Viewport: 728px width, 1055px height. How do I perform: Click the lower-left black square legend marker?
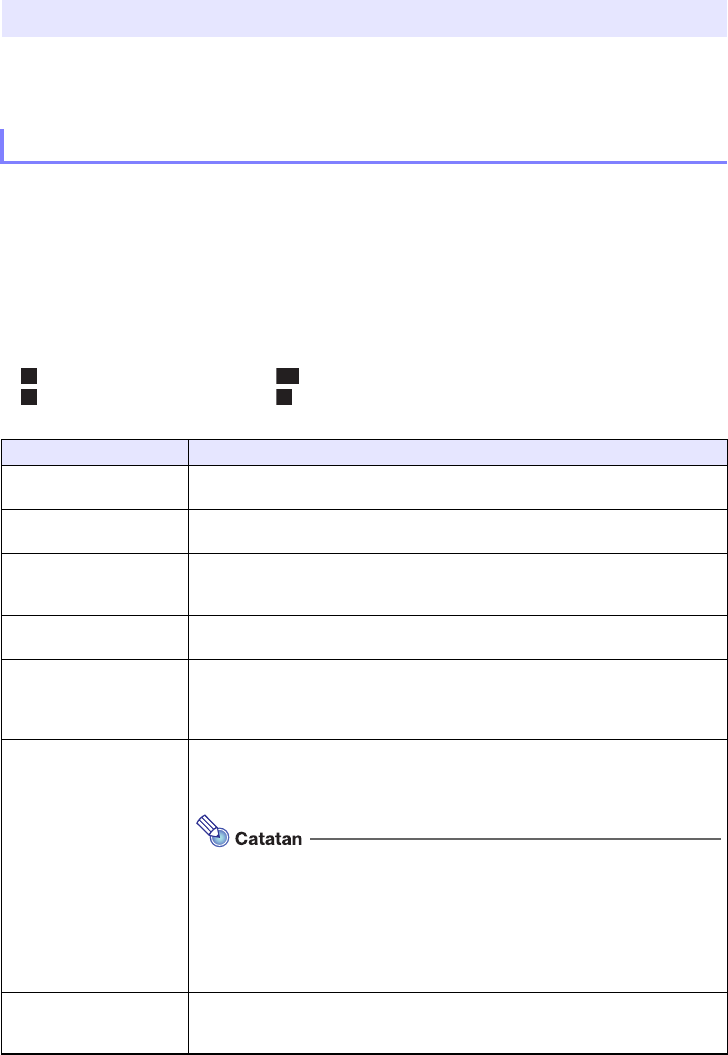pos(30,397)
